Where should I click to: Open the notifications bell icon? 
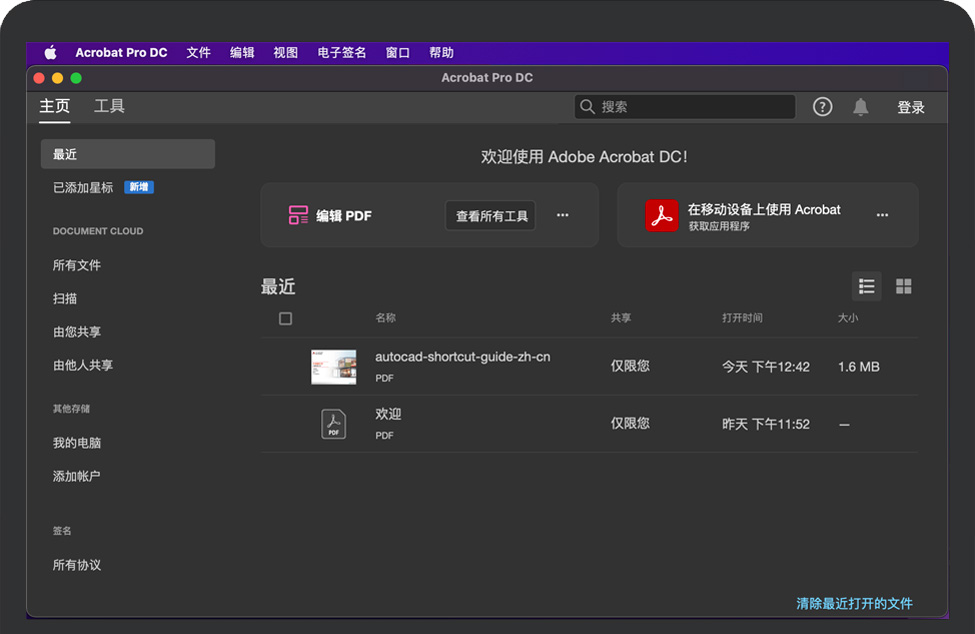coord(860,107)
